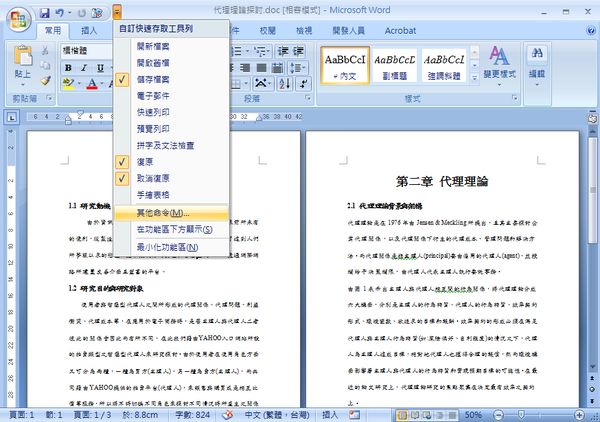
Task: Open the 樣式 group dialog launcher
Action: point(515,98)
